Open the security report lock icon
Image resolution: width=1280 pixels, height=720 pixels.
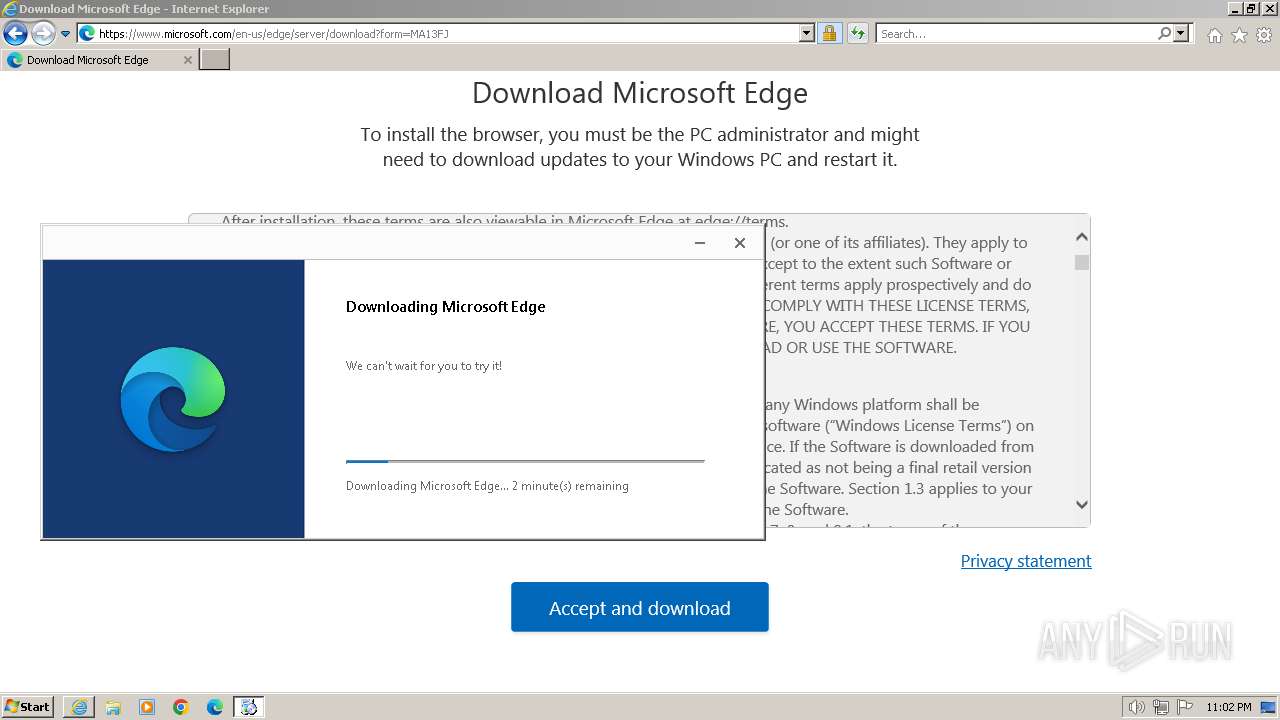[829, 34]
